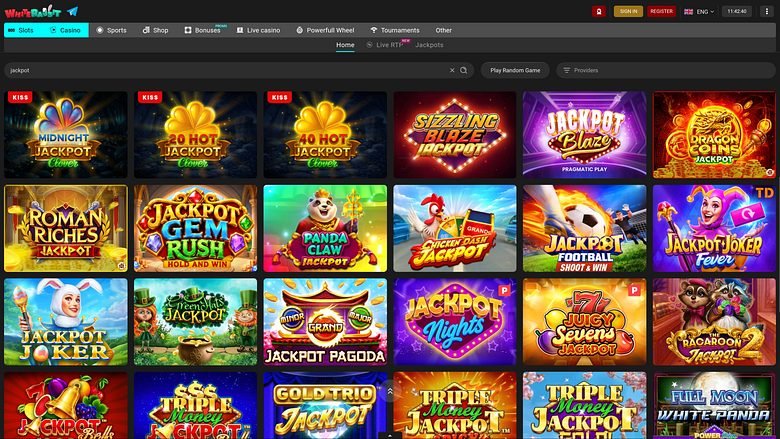Open Jackpot Bells game tile
Image resolution: width=780 pixels, height=439 pixels.
tap(66, 406)
